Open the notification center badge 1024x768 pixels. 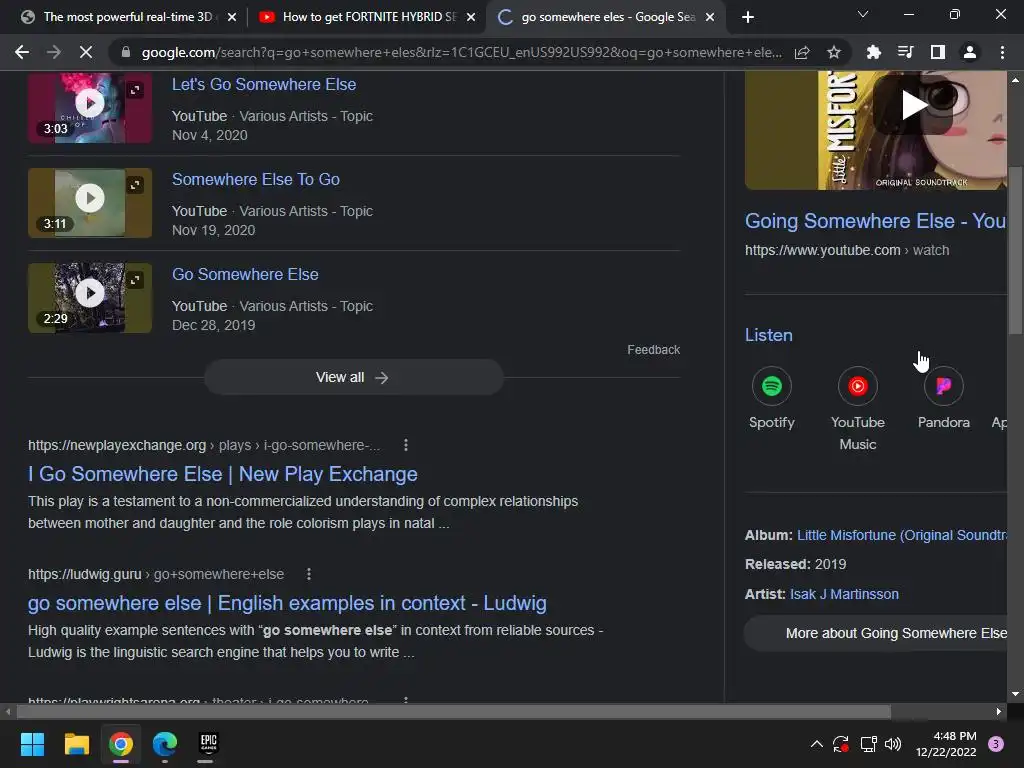coord(996,744)
